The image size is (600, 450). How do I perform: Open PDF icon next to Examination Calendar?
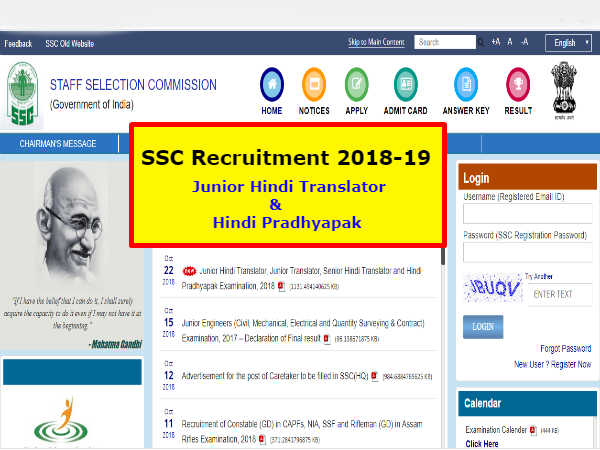[533, 430]
